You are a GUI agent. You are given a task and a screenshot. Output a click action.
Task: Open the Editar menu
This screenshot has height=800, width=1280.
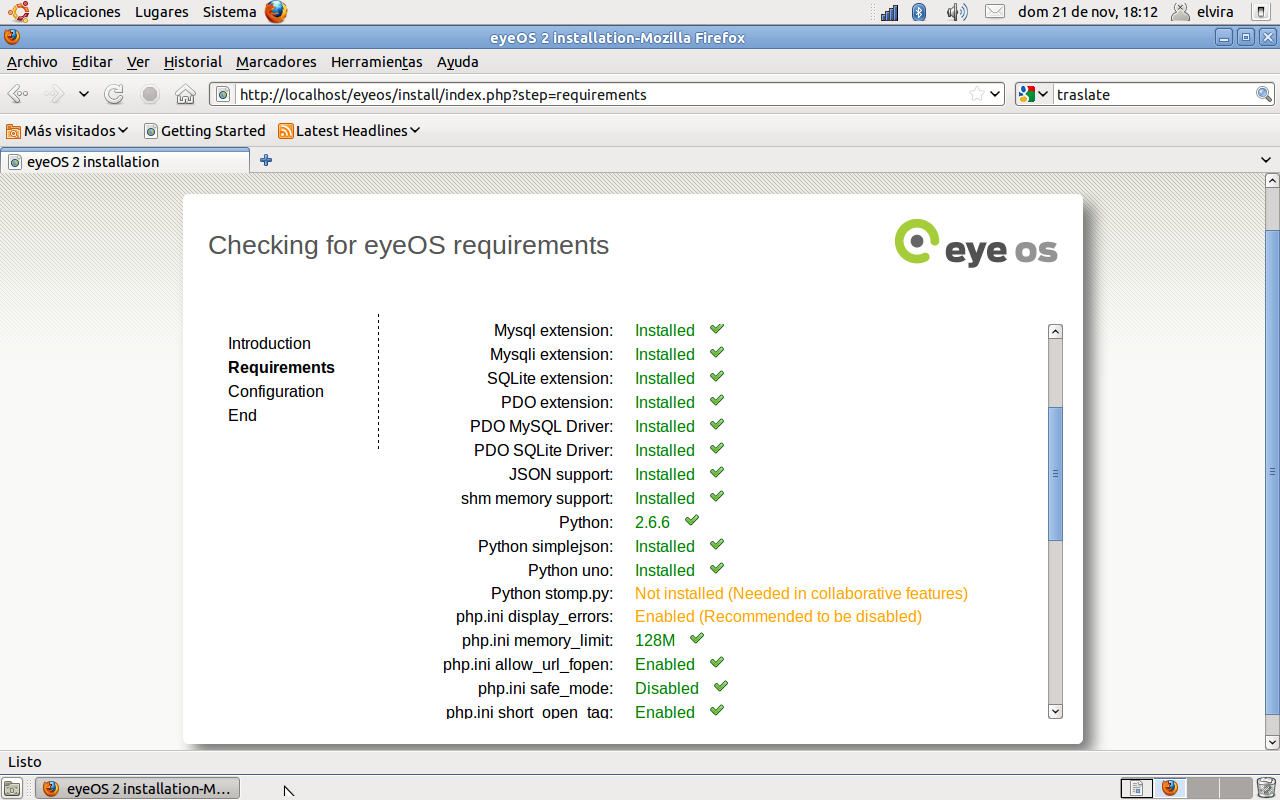[92, 62]
